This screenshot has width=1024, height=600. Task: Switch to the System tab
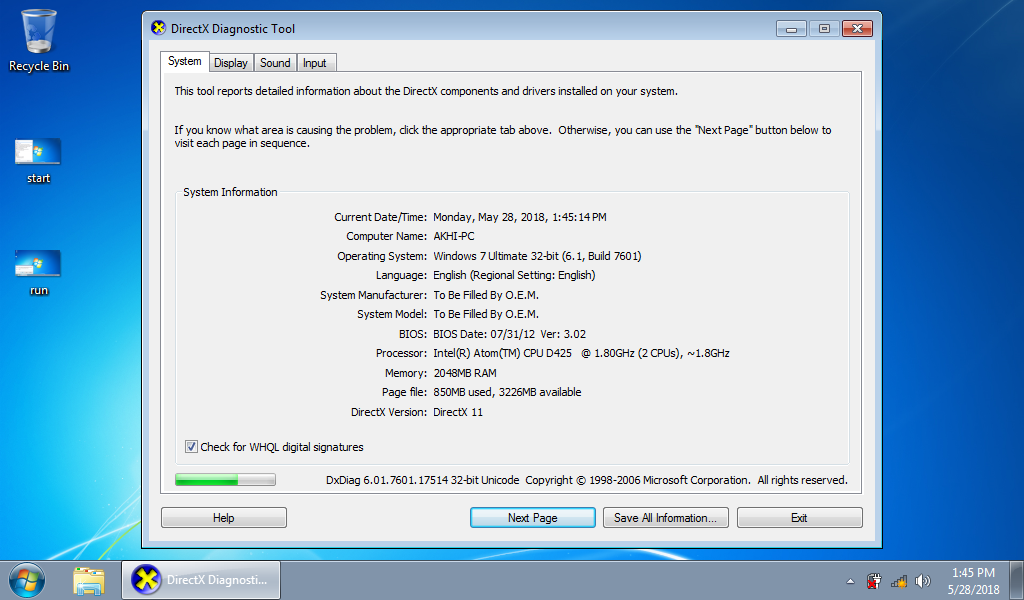(x=185, y=61)
